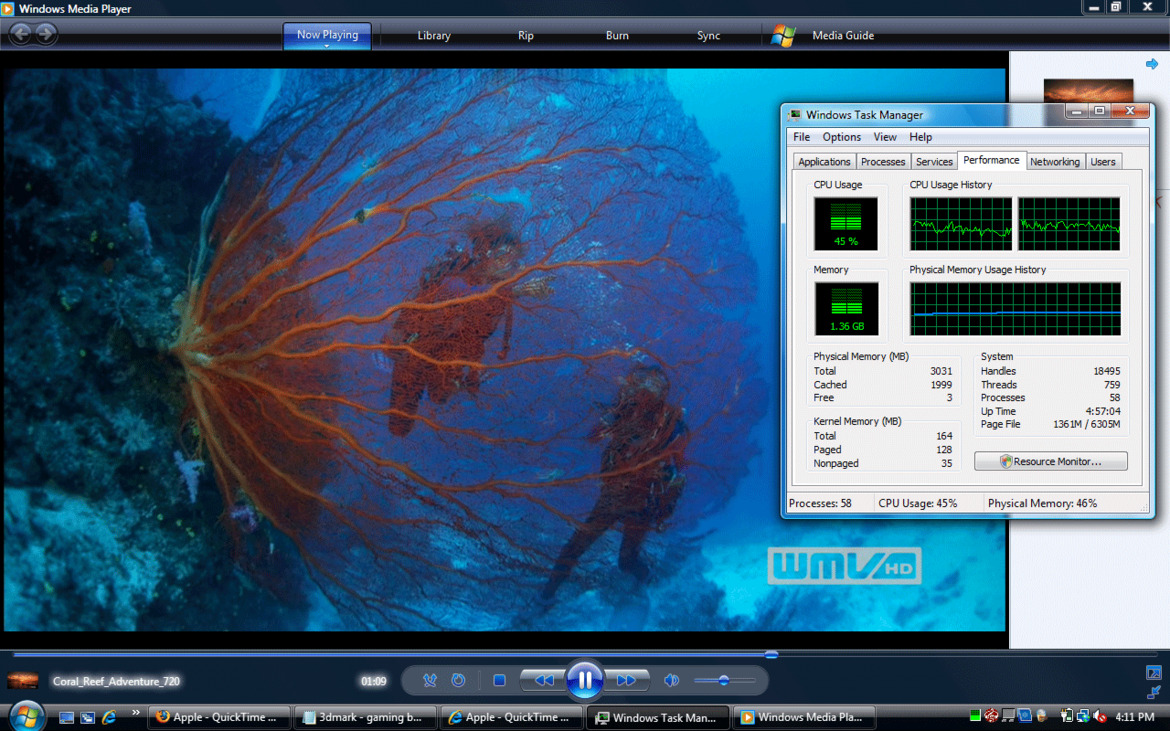The width and height of the screenshot is (1170, 731).
Task: Switch to the Applications tab
Action: pyautogui.click(x=824, y=162)
